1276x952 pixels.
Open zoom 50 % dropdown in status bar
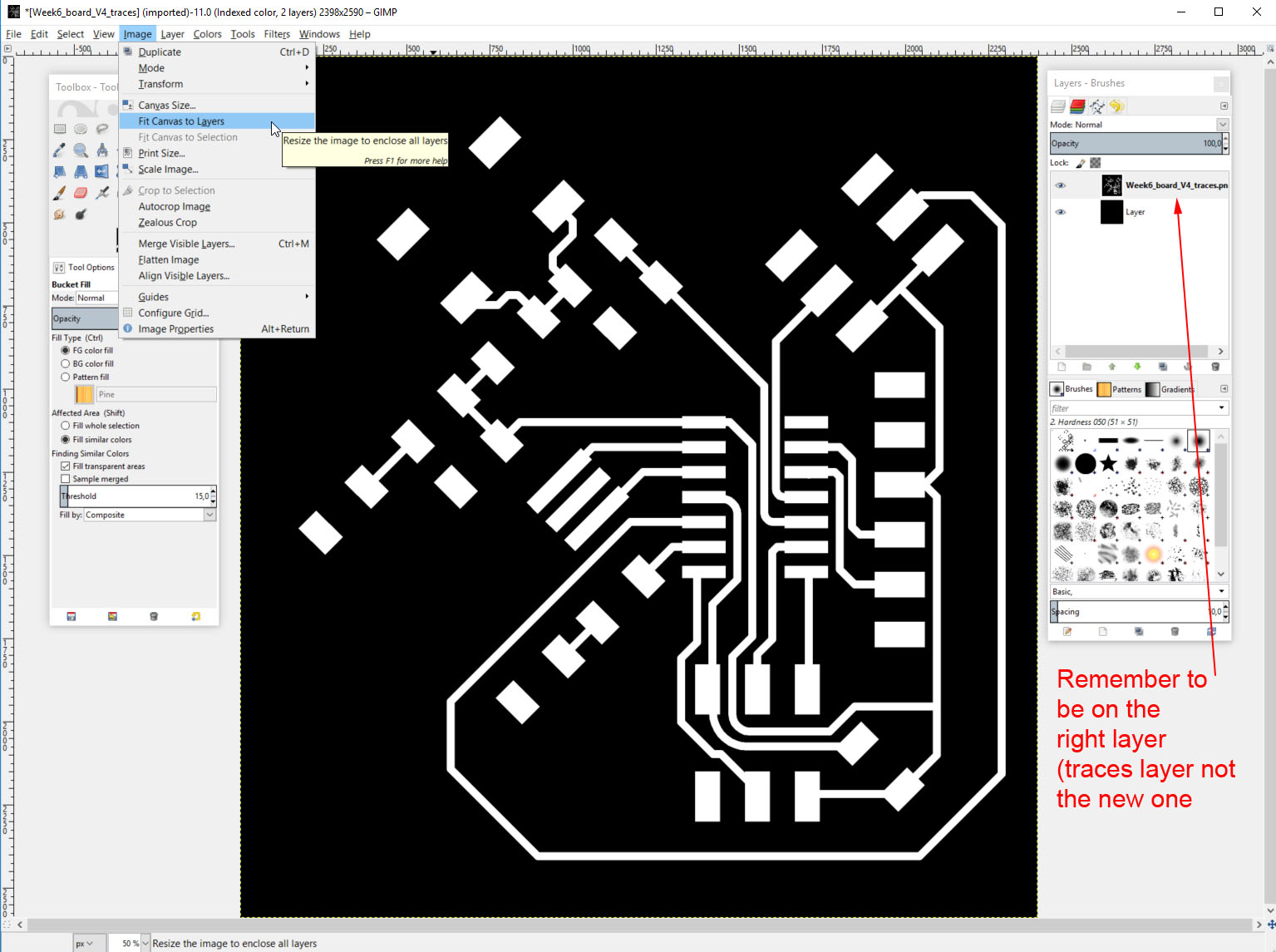(145, 943)
